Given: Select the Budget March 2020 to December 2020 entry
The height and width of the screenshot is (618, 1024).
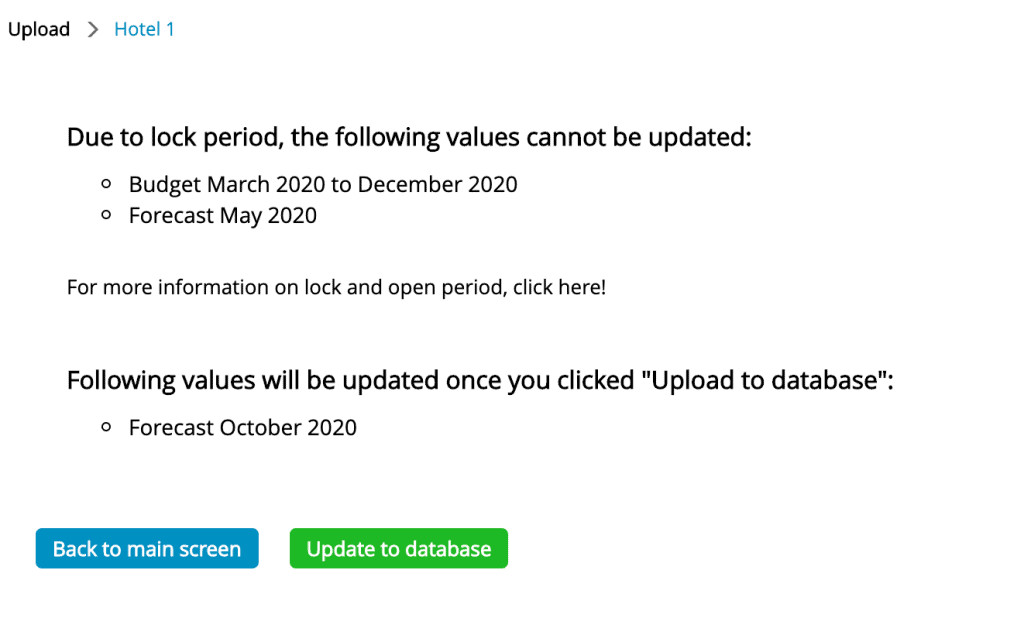Looking at the screenshot, I should click(323, 185).
